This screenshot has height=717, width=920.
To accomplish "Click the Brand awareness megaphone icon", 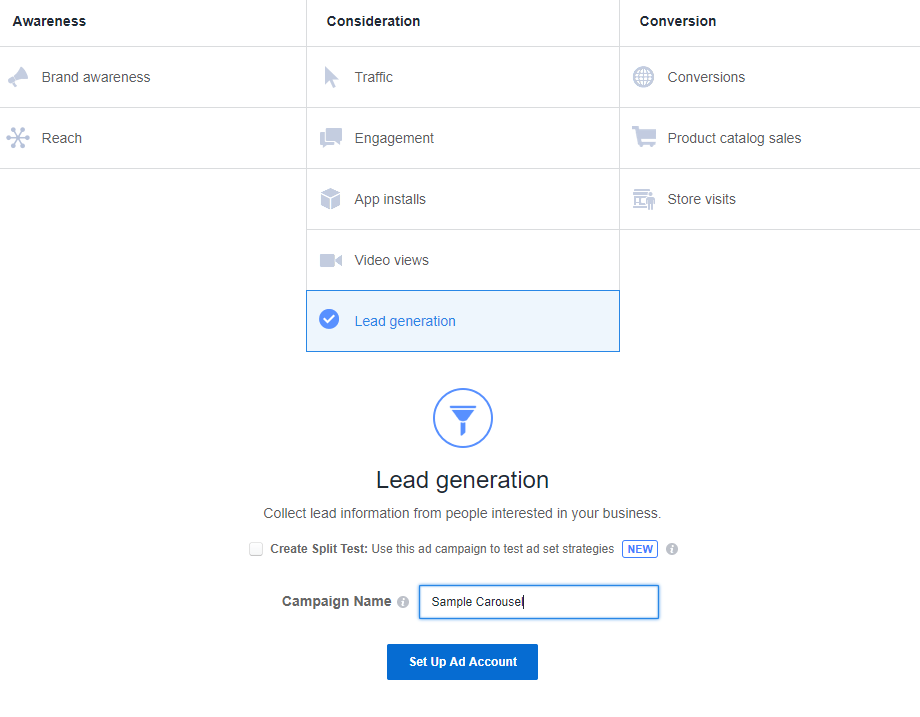I will pyautogui.click(x=18, y=77).
